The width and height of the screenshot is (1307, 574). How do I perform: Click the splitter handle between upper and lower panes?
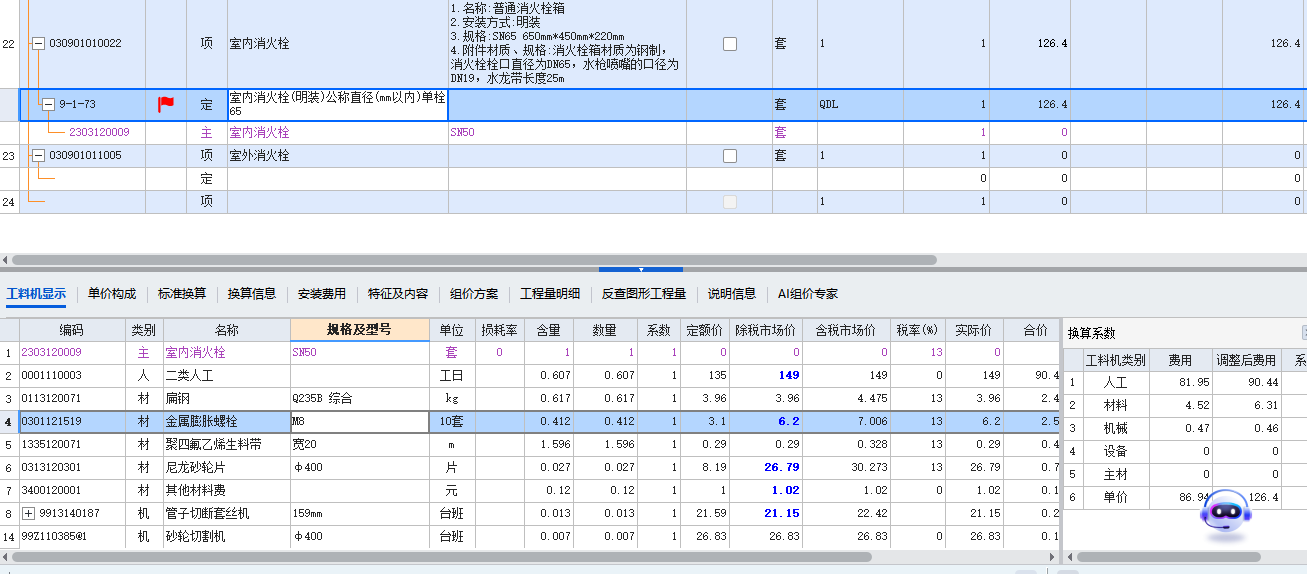640,269
